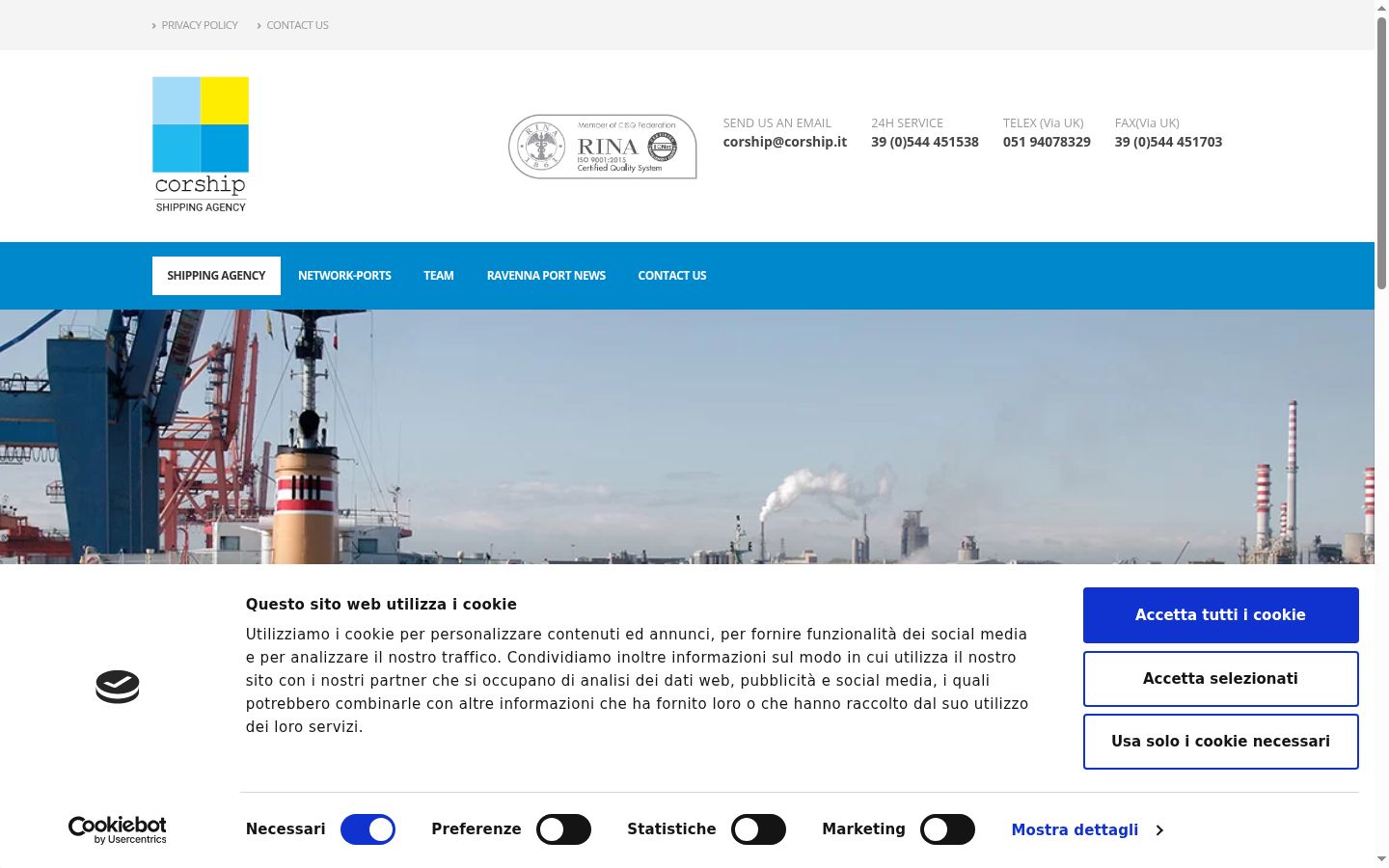Open the Shipping Agency menu tab
1389x868 pixels.
[216, 276]
